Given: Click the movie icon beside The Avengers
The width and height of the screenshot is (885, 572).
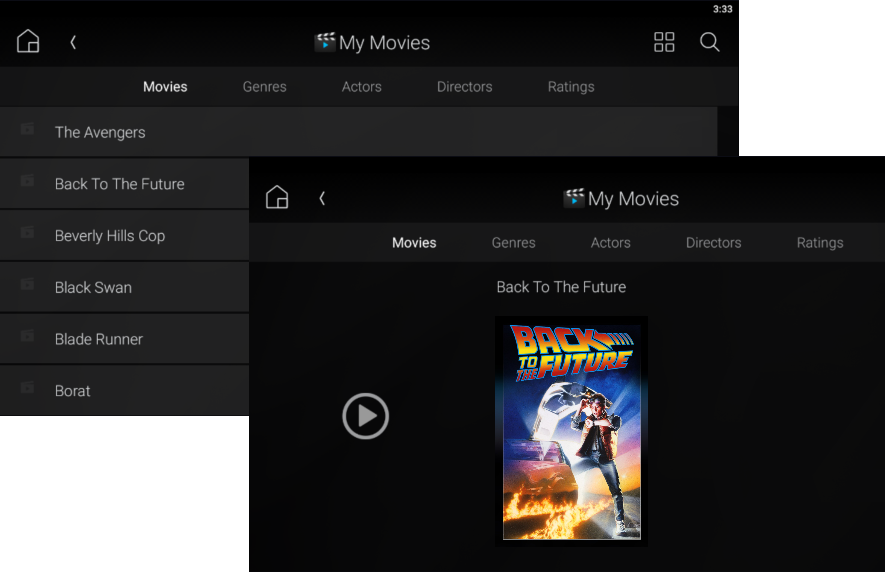Looking at the screenshot, I should [27, 129].
